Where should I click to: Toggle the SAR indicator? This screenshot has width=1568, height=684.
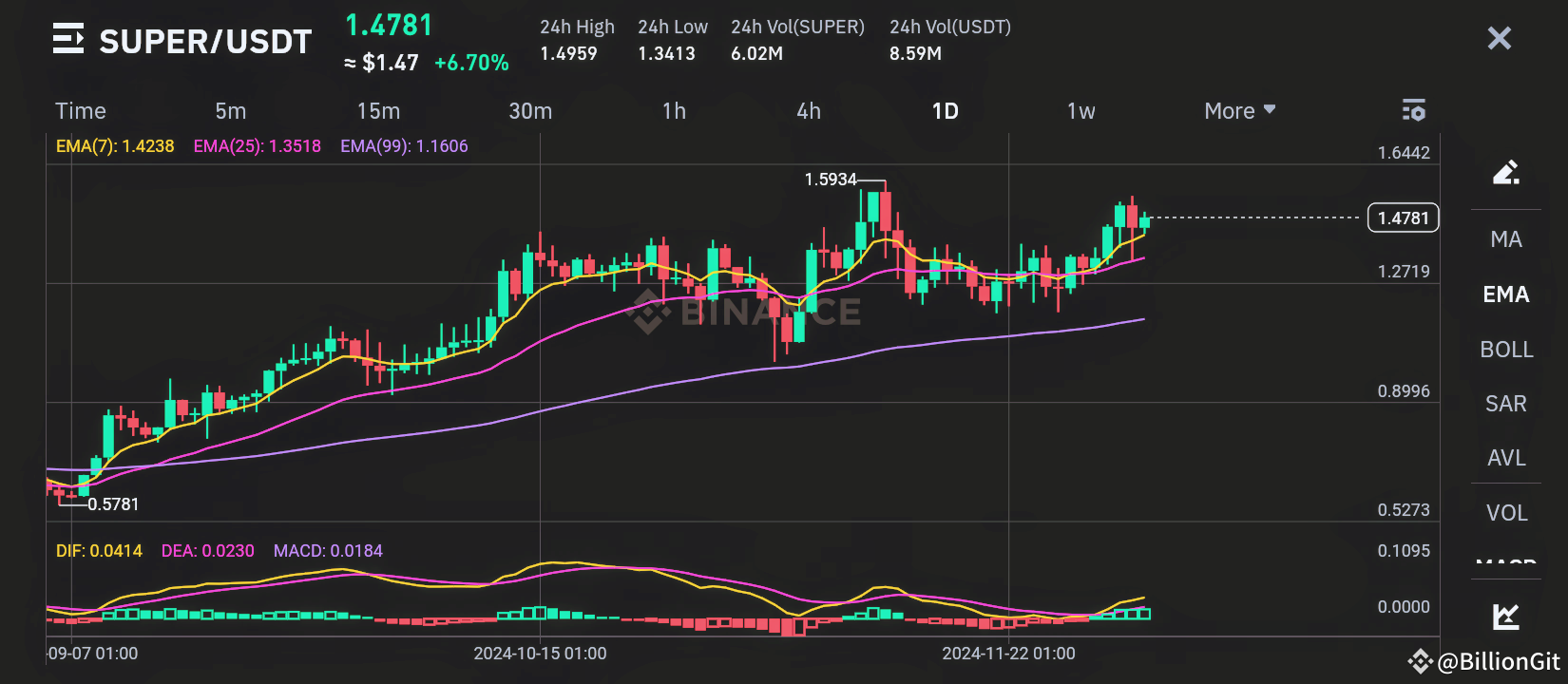click(x=1505, y=404)
